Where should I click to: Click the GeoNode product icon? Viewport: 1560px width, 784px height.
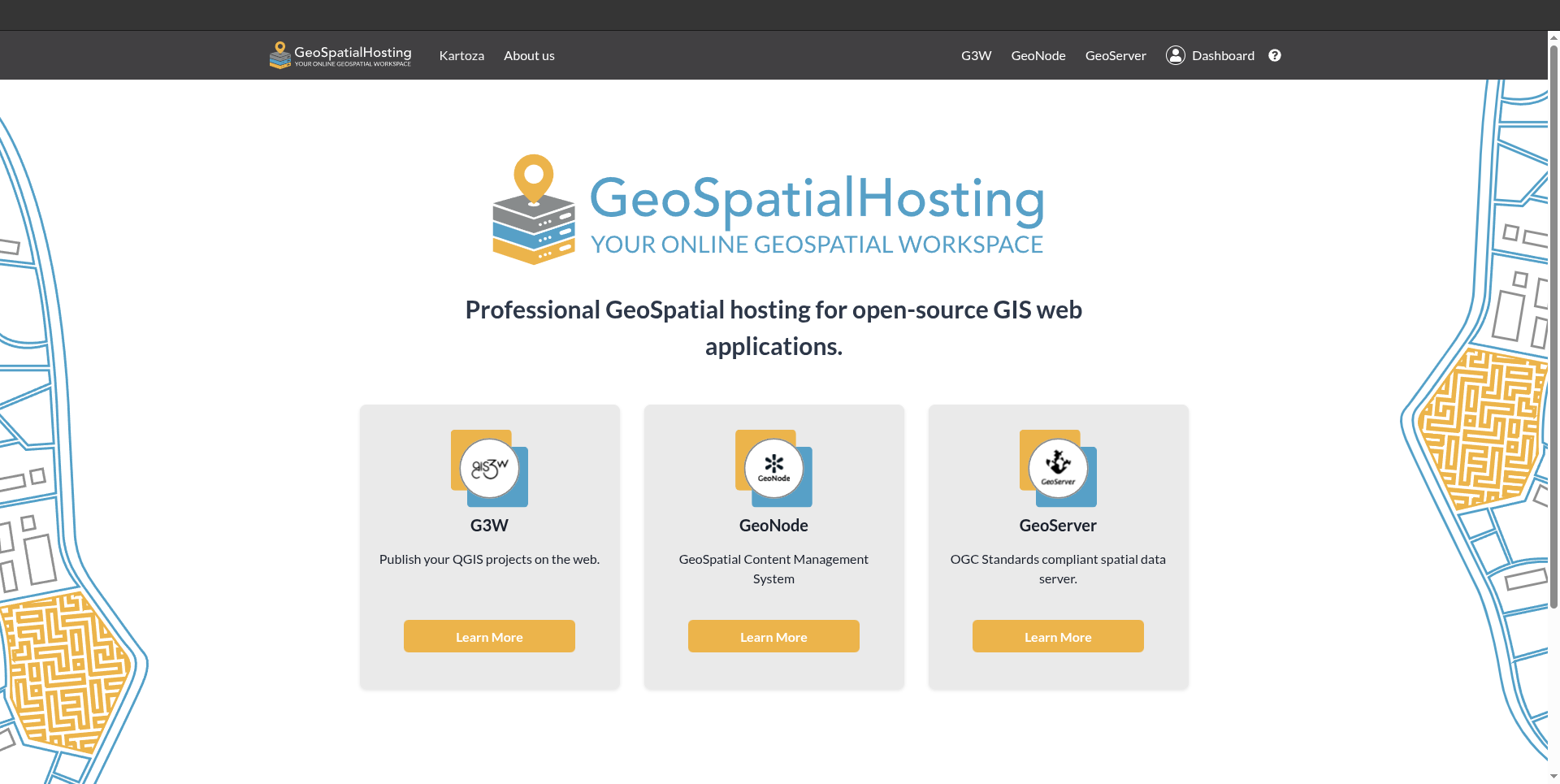point(773,469)
